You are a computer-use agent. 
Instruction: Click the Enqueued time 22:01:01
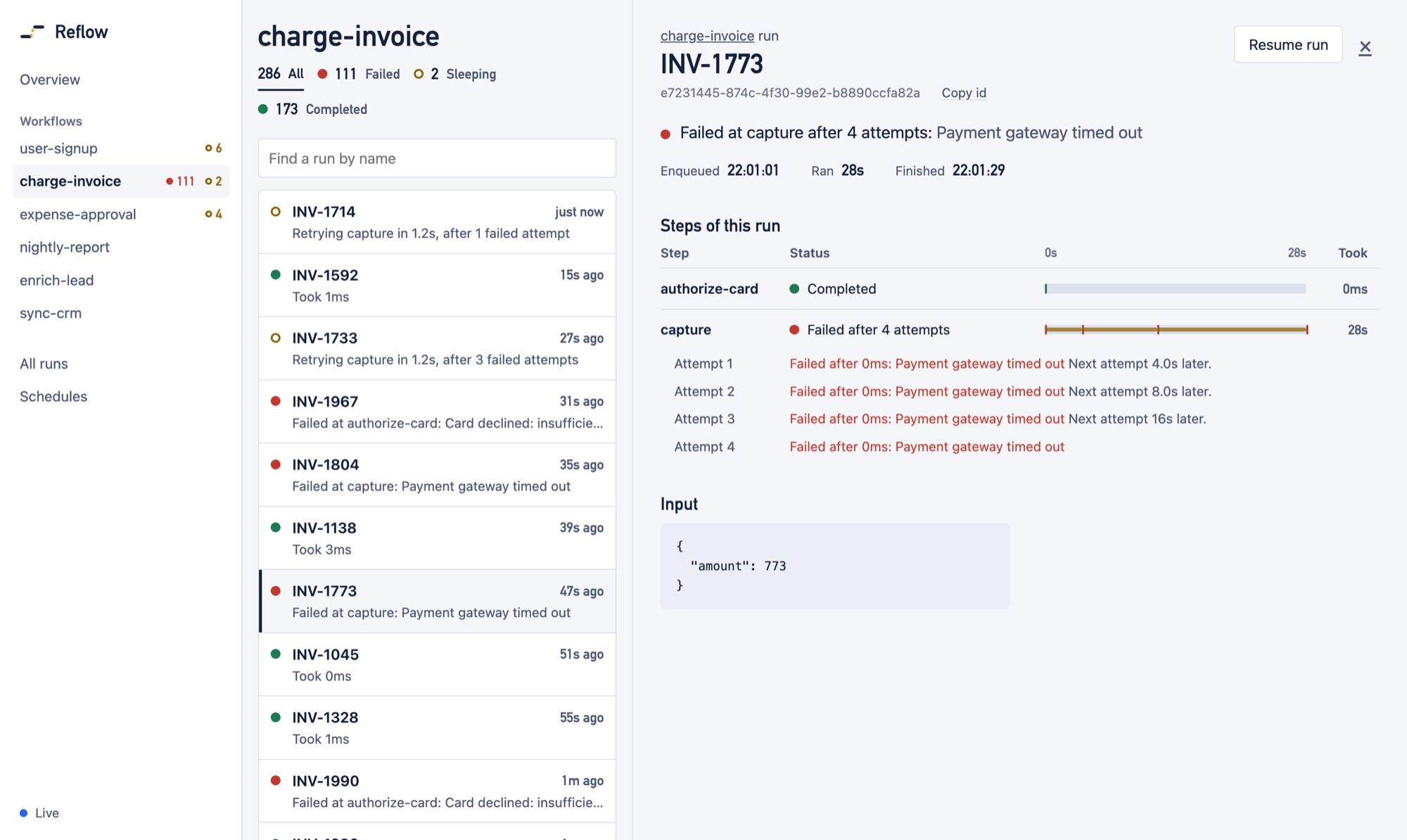click(753, 170)
